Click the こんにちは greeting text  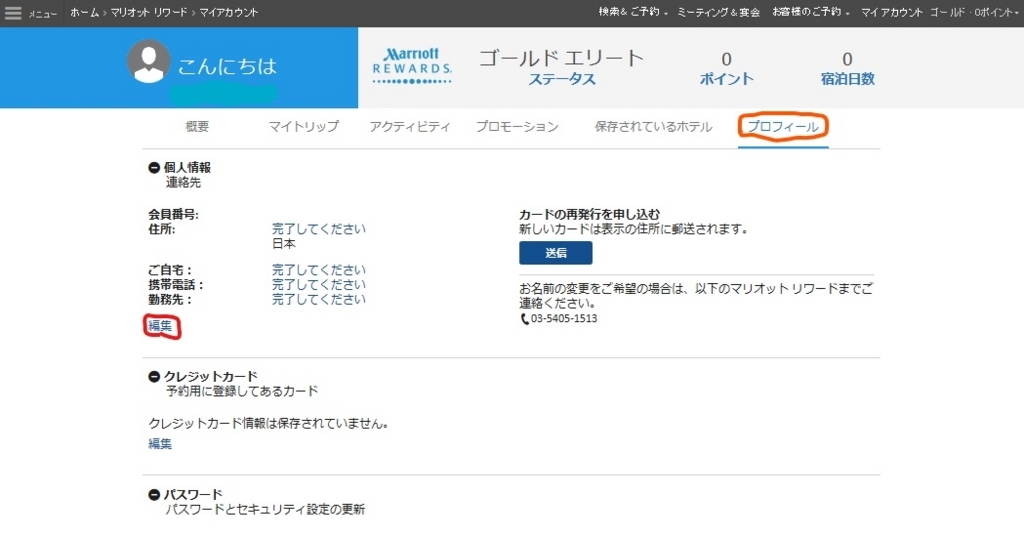point(227,66)
